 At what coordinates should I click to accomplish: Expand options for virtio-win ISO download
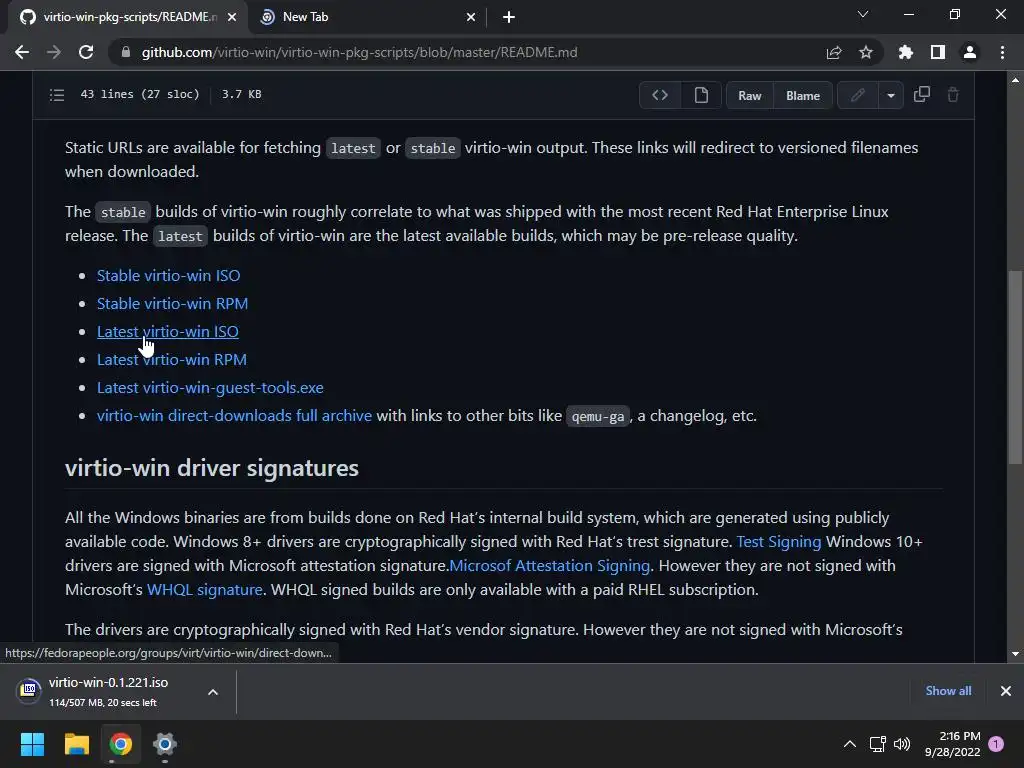coord(213,692)
